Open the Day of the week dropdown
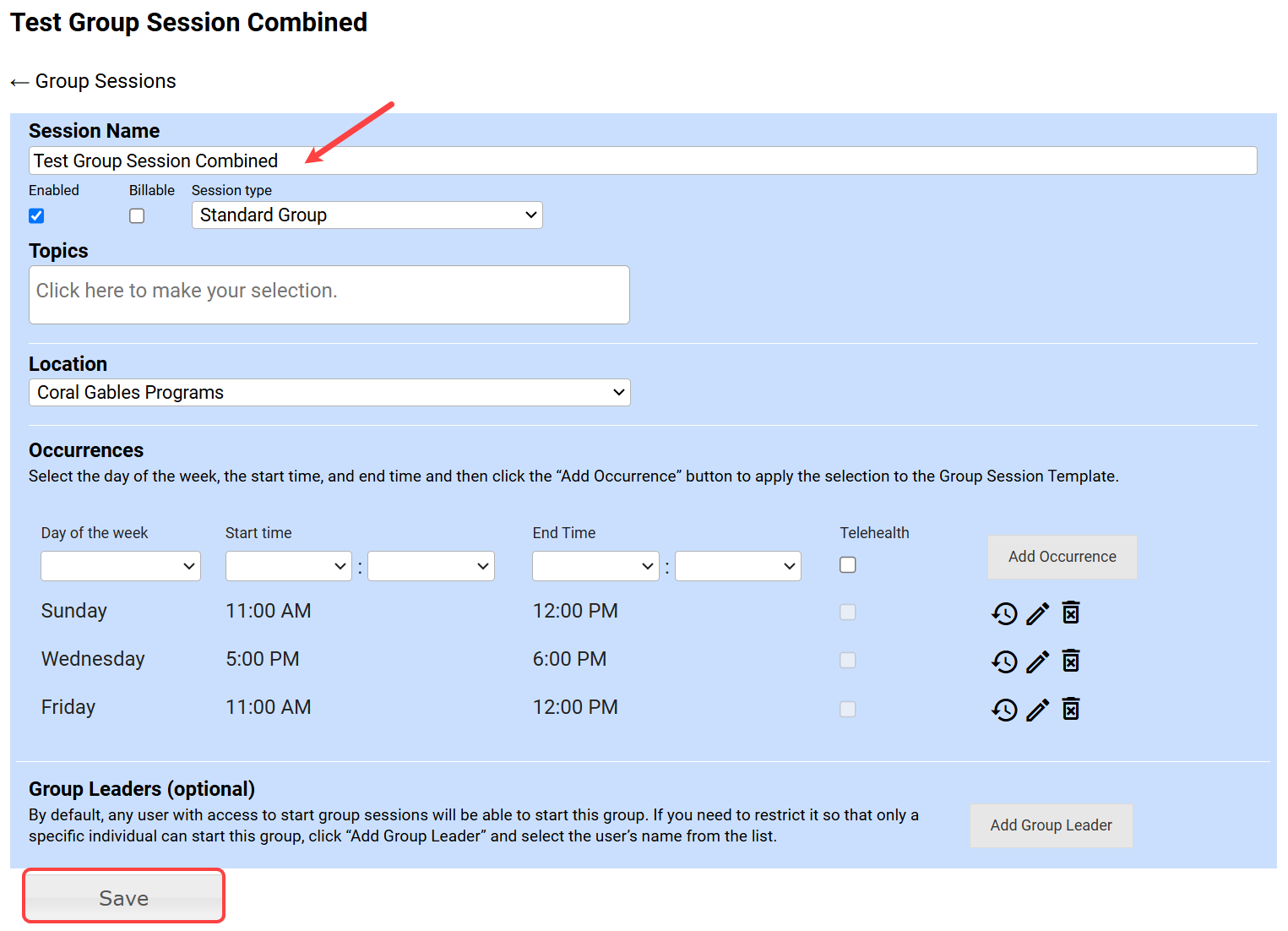The height and width of the screenshot is (931, 1288). pyautogui.click(x=120, y=566)
